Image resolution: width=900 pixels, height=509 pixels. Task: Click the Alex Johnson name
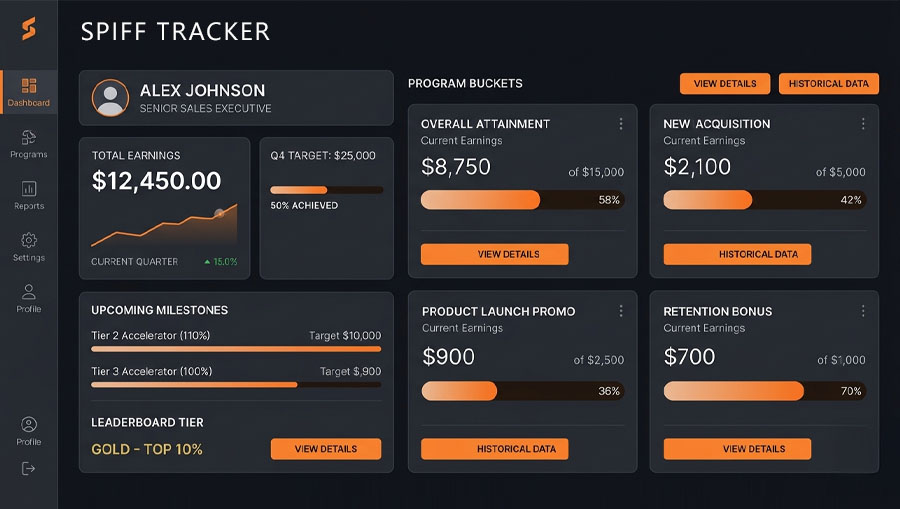tap(203, 90)
